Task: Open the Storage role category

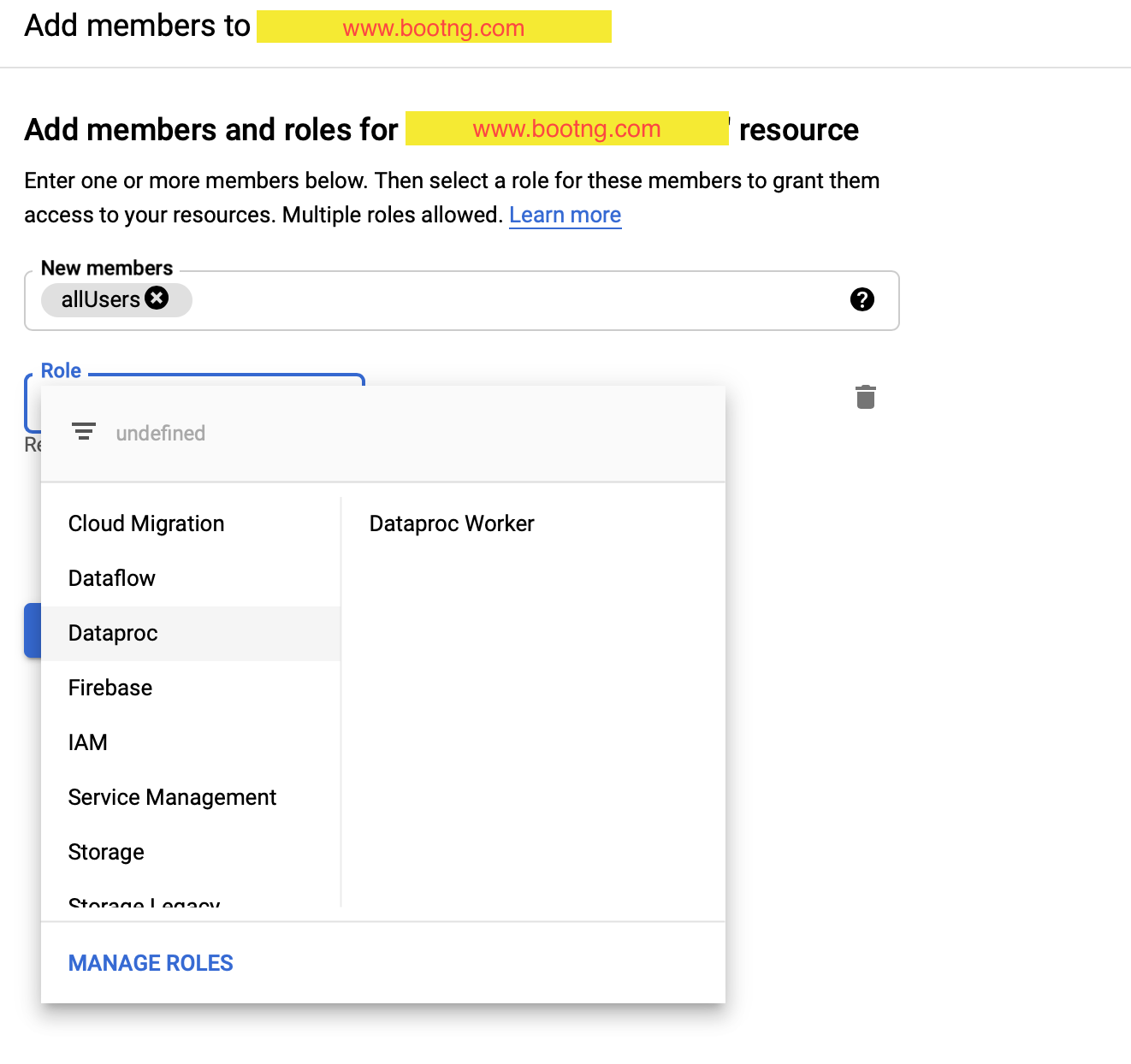Action: click(x=105, y=852)
